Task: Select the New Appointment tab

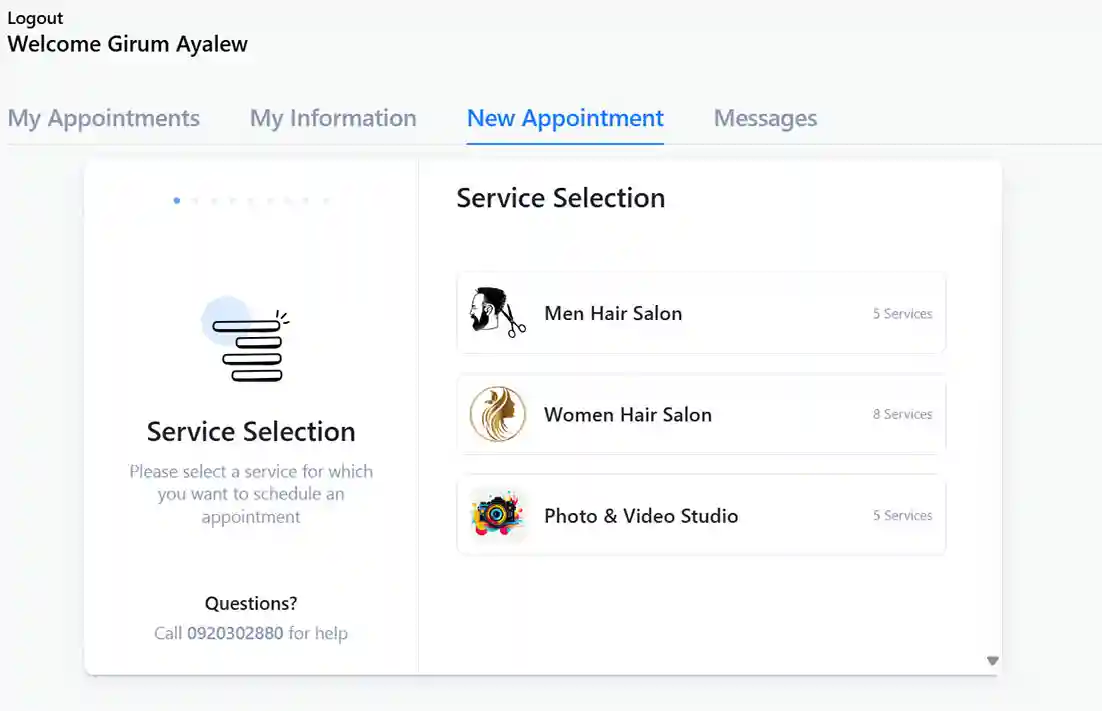Action: tap(565, 118)
